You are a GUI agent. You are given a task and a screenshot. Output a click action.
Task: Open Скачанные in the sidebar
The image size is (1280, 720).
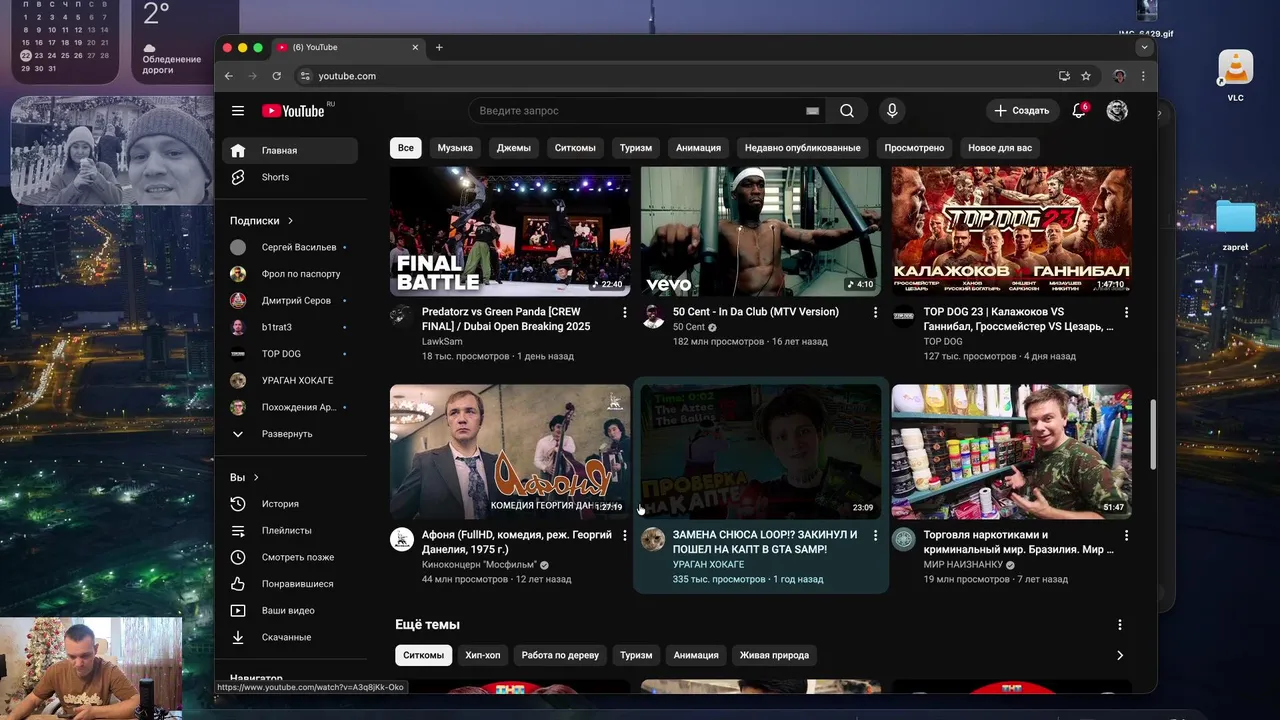click(x=290, y=637)
